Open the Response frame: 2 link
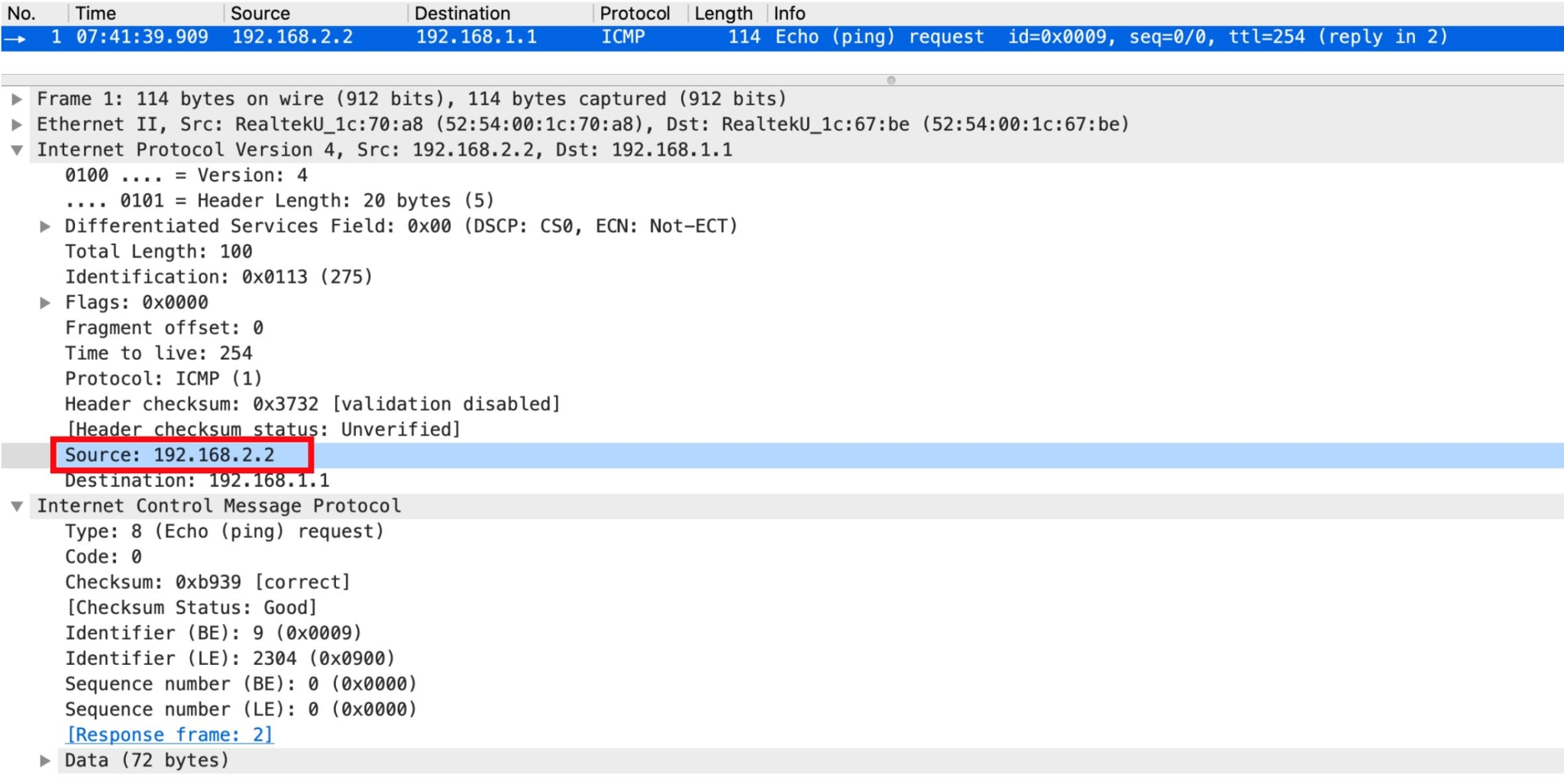 click(x=170, y=735)
